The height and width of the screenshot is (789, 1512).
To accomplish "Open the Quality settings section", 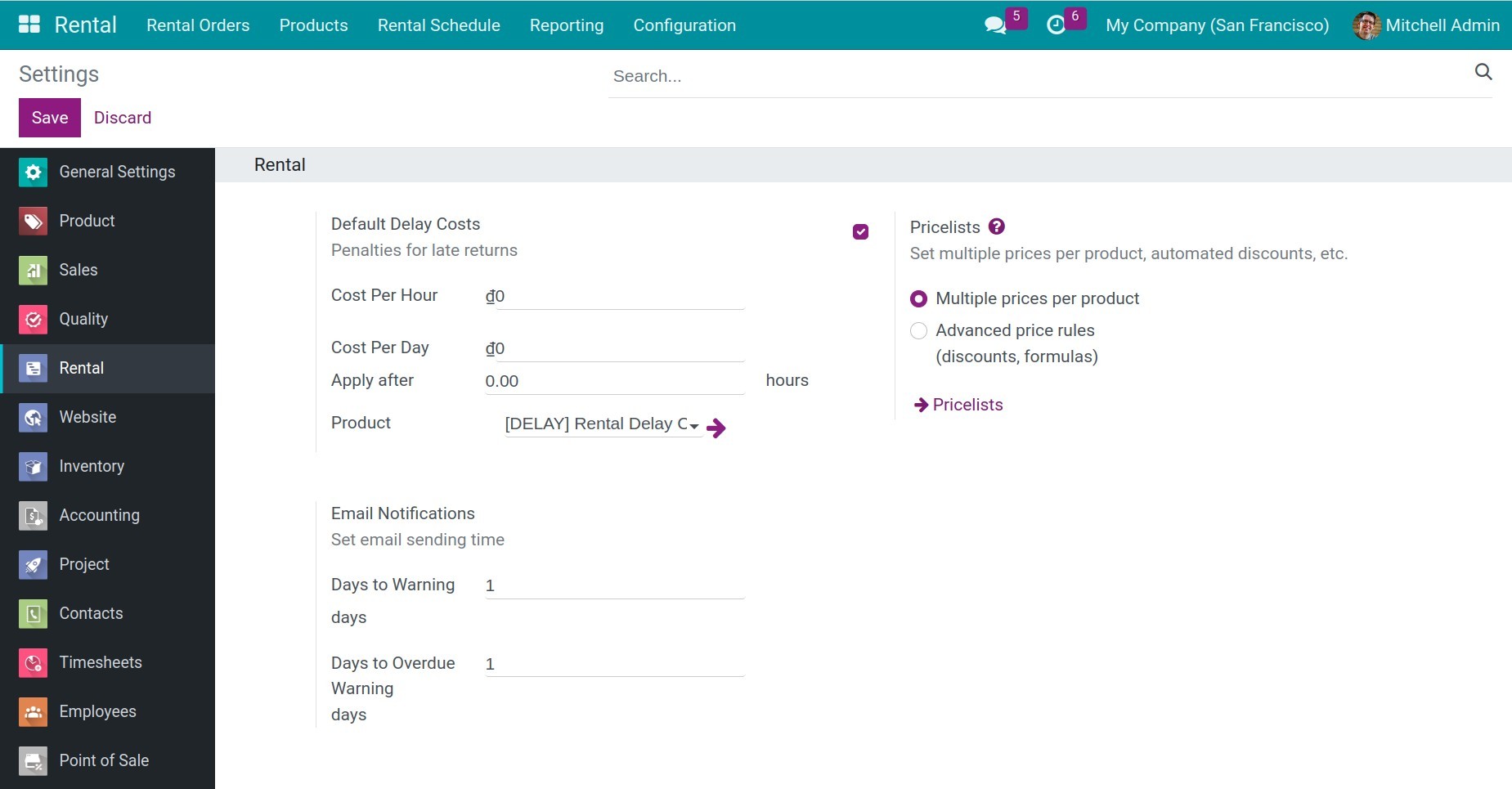I will (x=33, y=319).
